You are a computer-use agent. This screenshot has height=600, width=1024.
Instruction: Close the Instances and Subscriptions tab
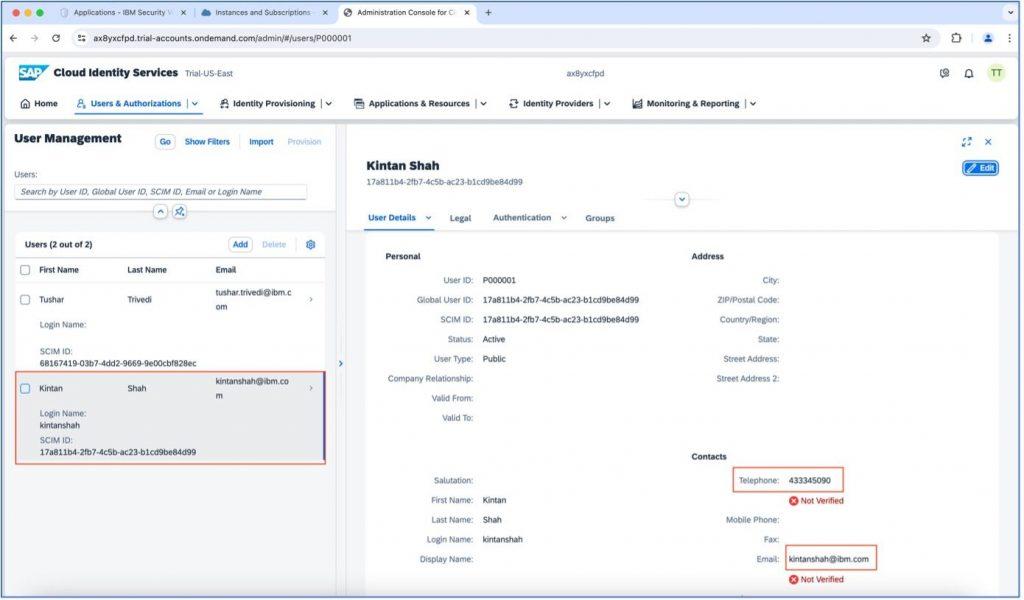pyautogui.click(x=325, y=12)
